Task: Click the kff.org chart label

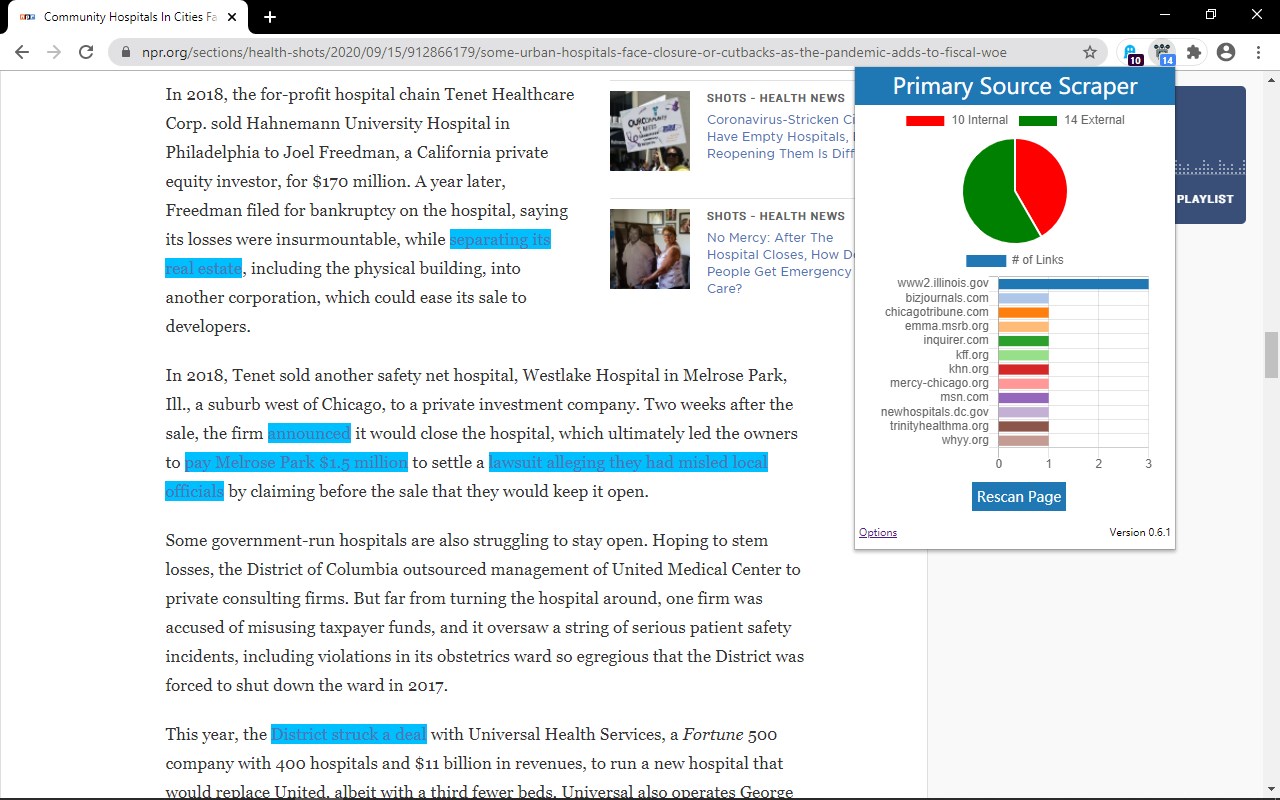Action: pos(972,355)
